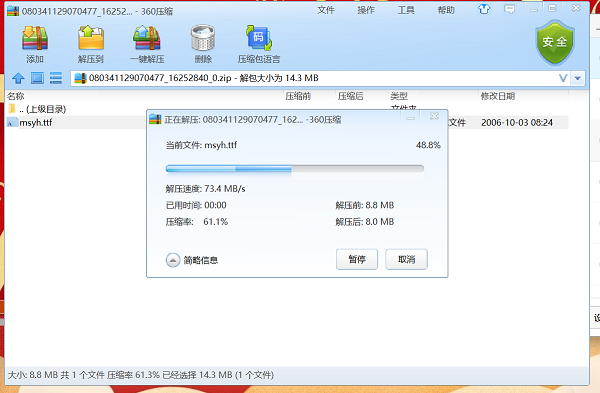Open the 工具 menu
This screenshot has height=393, width=600.
[x=406, y=10]
